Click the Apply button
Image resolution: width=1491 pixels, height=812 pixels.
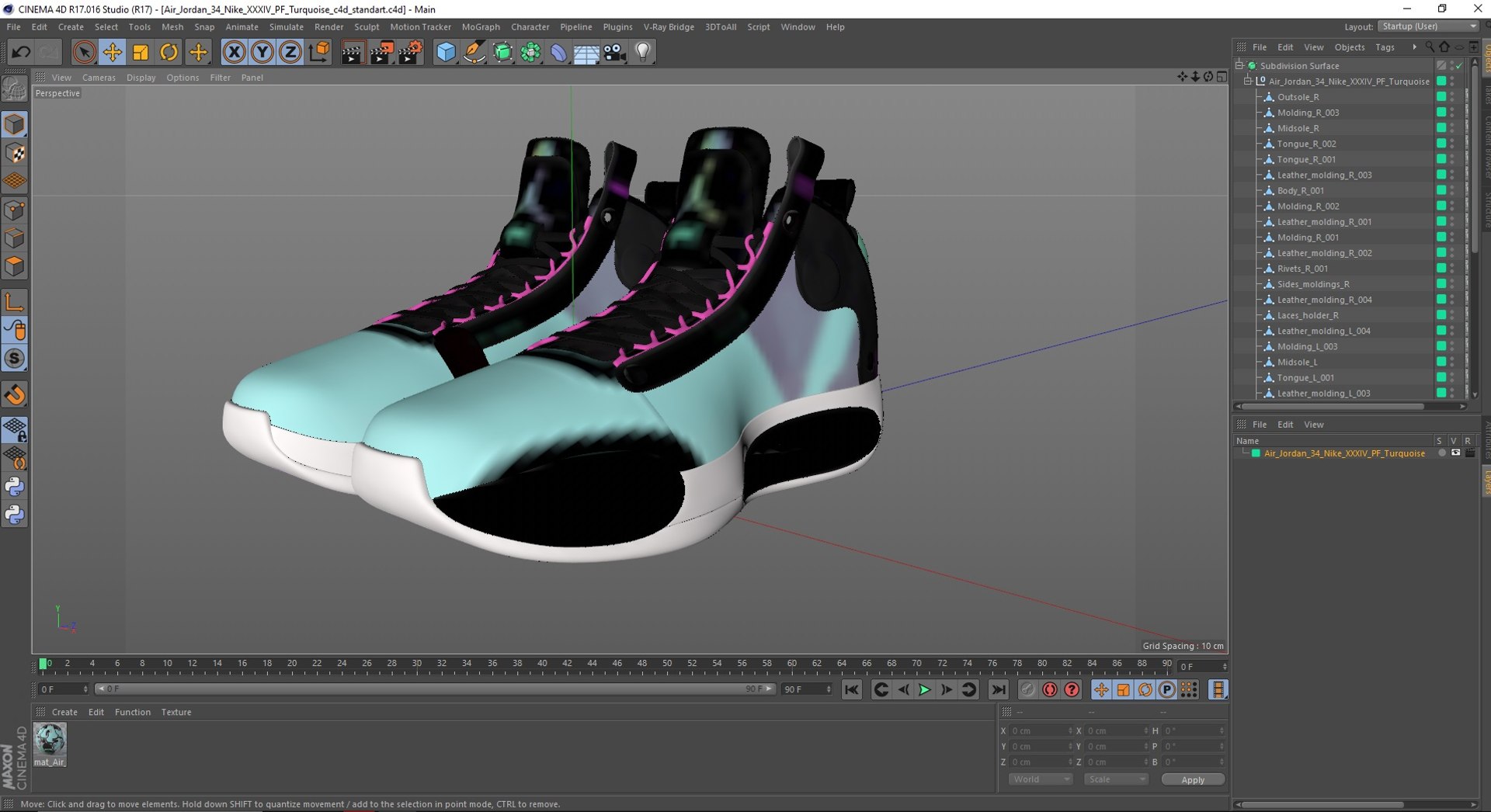1193,779
